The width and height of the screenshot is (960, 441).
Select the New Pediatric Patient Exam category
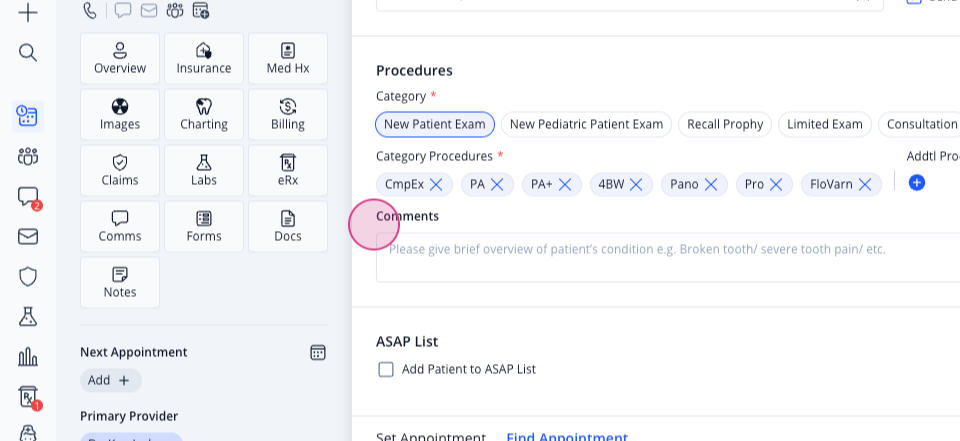586,124
